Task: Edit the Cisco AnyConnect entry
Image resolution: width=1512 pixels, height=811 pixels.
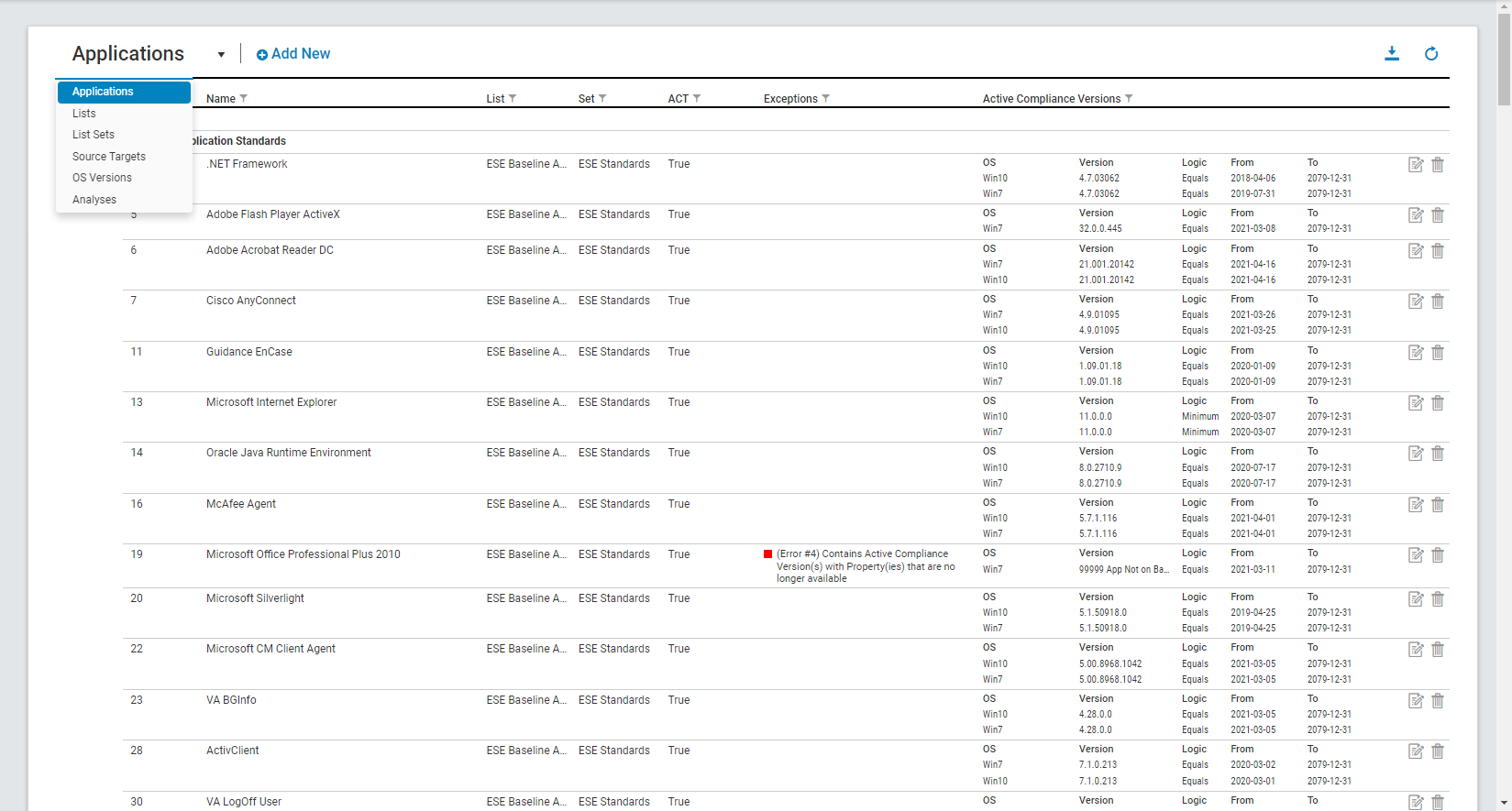Action: tap(1416, 301)
